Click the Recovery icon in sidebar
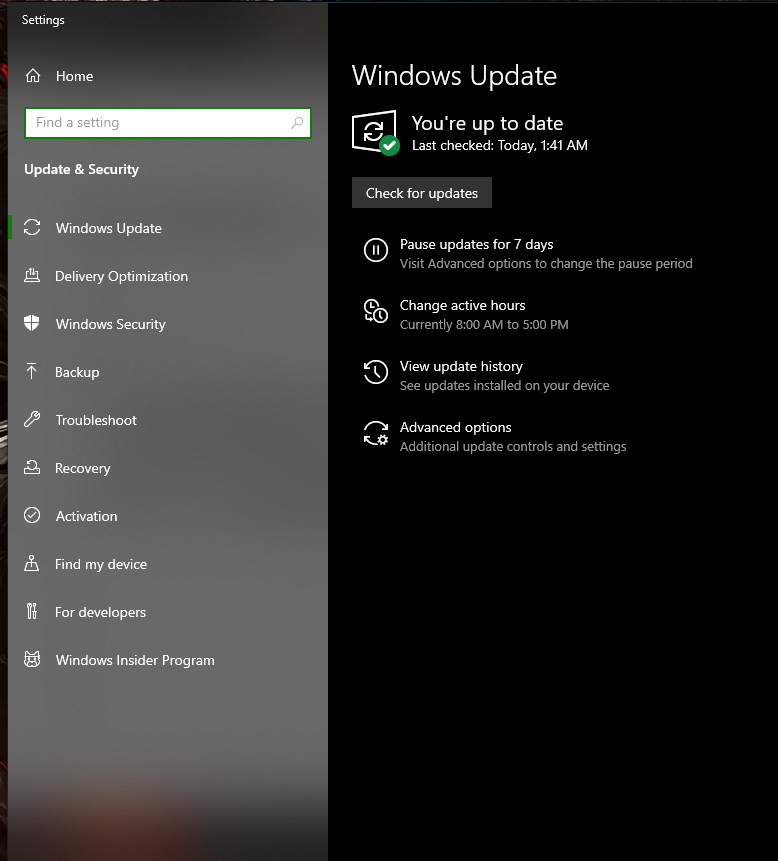This screenshot has width=778, height=861. tap(32, 467)
